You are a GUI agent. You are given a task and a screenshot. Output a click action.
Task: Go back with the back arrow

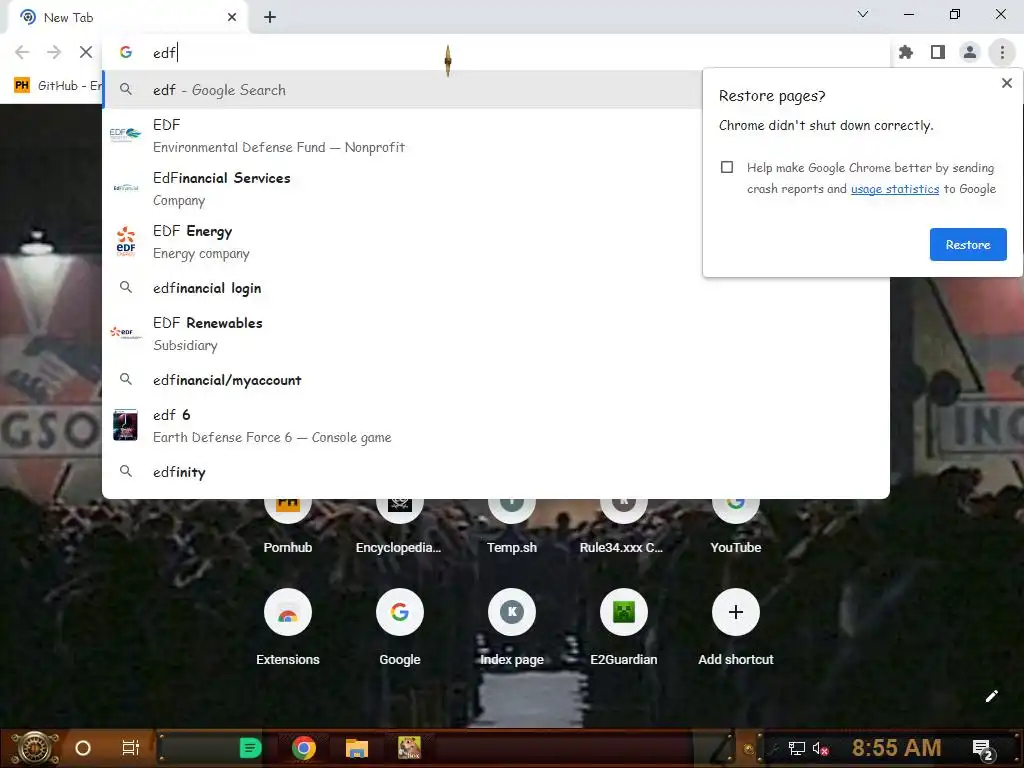click(x=22, y=52)
